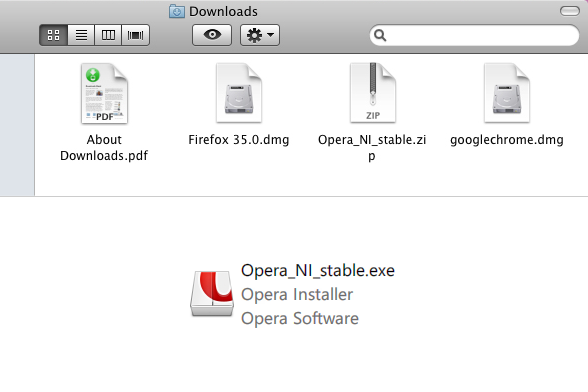Select the googlechrome.dmg disk image icon
Viewport: 588px width, 392px height.
pos(507,93)
